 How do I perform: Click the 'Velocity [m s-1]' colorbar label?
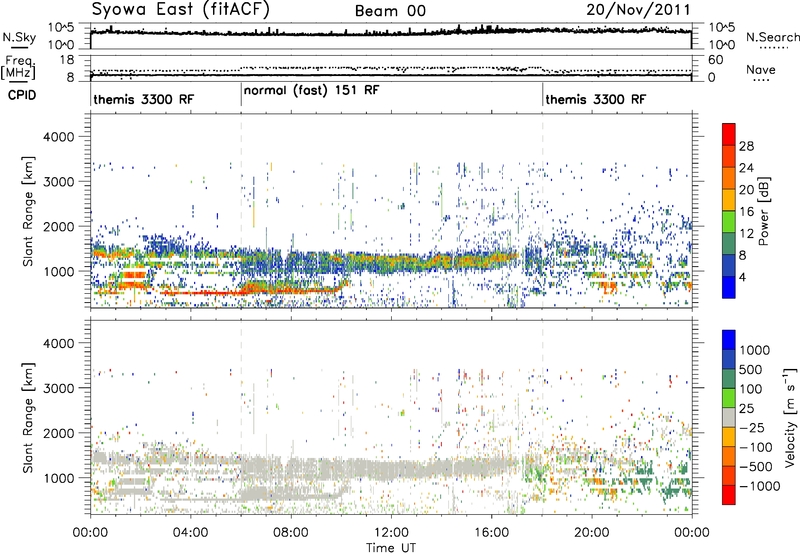790,417
